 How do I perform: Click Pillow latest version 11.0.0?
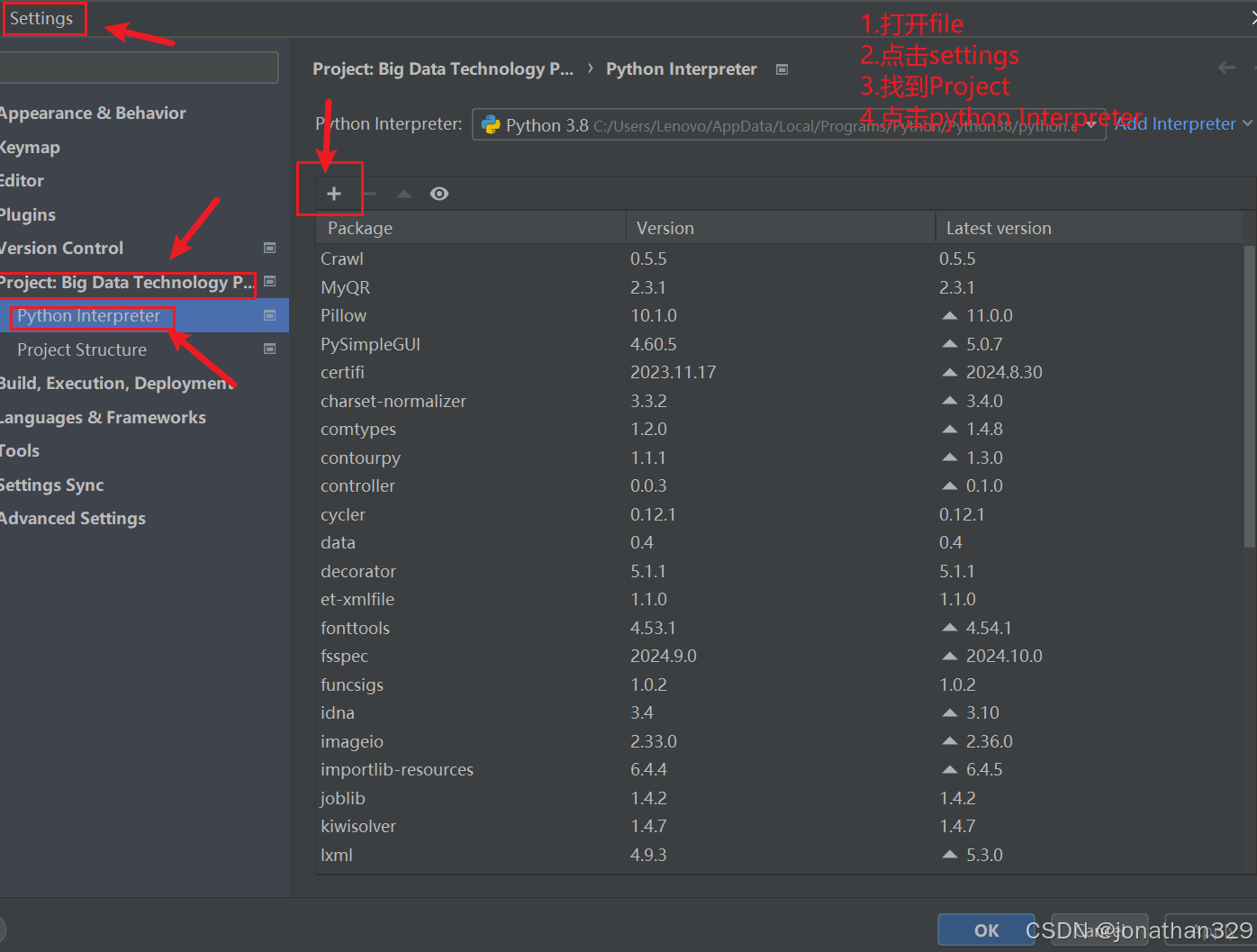[x=989, y=315]
